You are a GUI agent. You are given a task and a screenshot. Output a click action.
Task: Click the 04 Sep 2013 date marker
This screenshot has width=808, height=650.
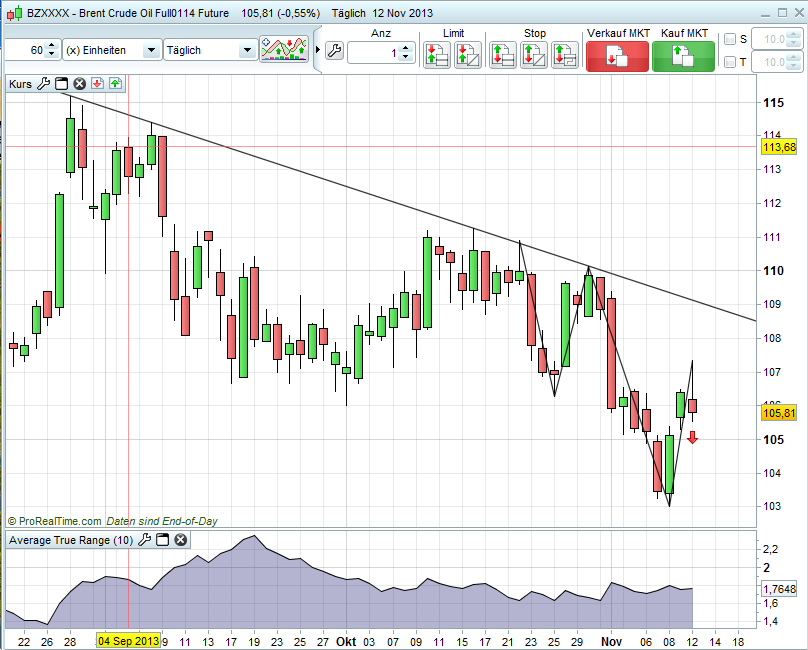128,640
